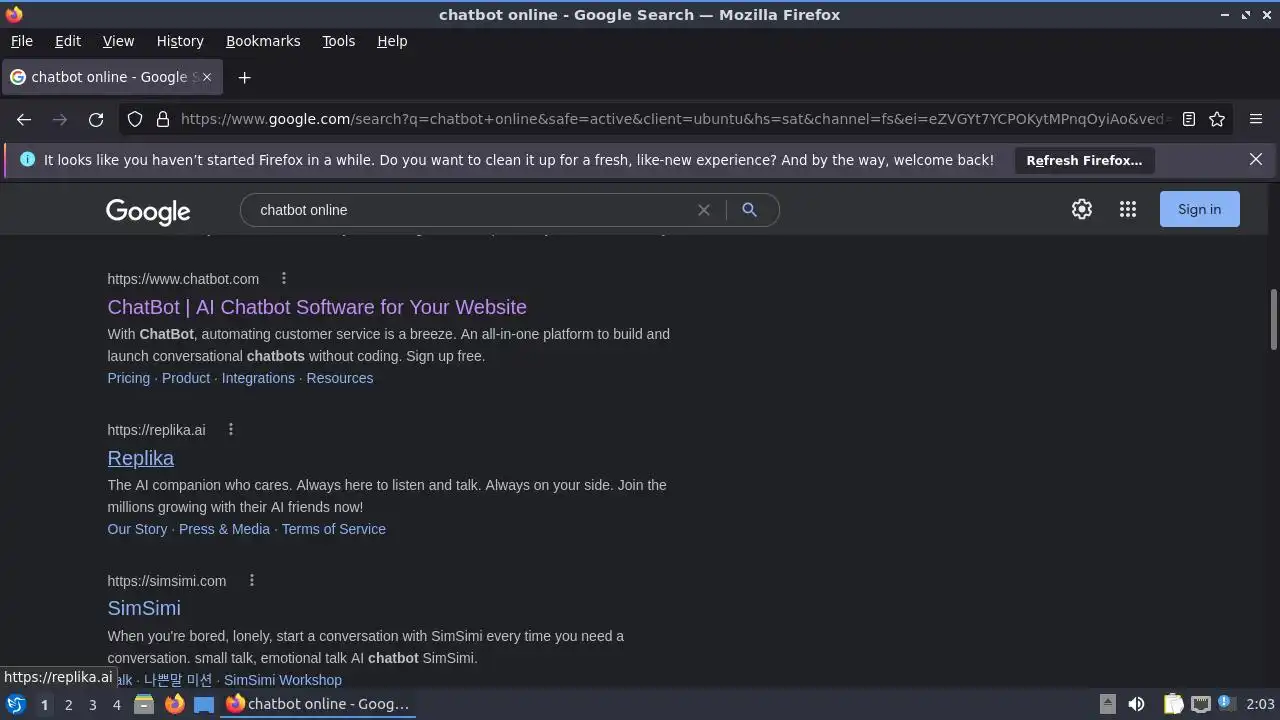
Task: Open the ChatBot AI Chatbot Software result
Action: 317,307
